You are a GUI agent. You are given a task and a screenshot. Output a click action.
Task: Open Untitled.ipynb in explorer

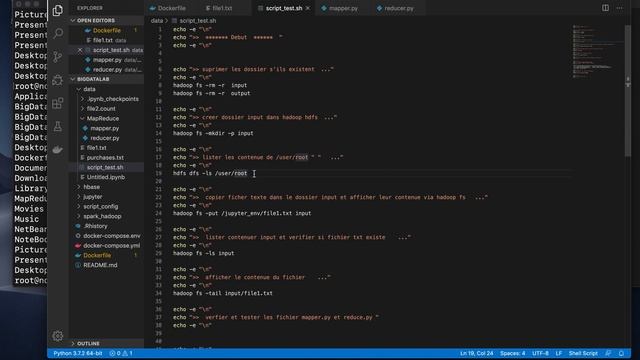[107, 177]
